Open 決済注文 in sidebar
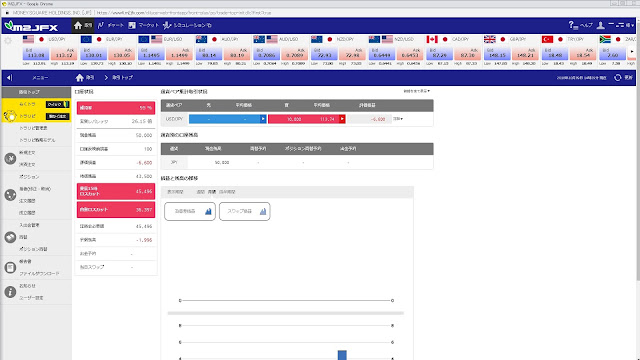Screen dimensions: 640x360 pos(27,164)
